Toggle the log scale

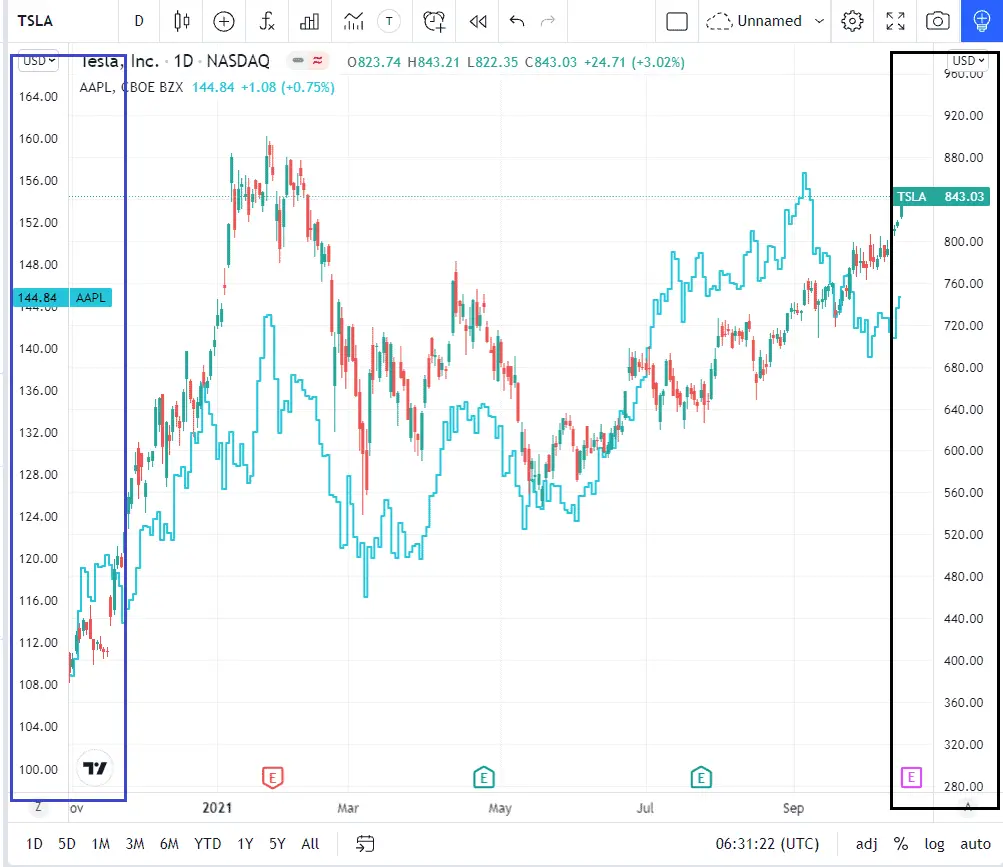pos(935,844)
